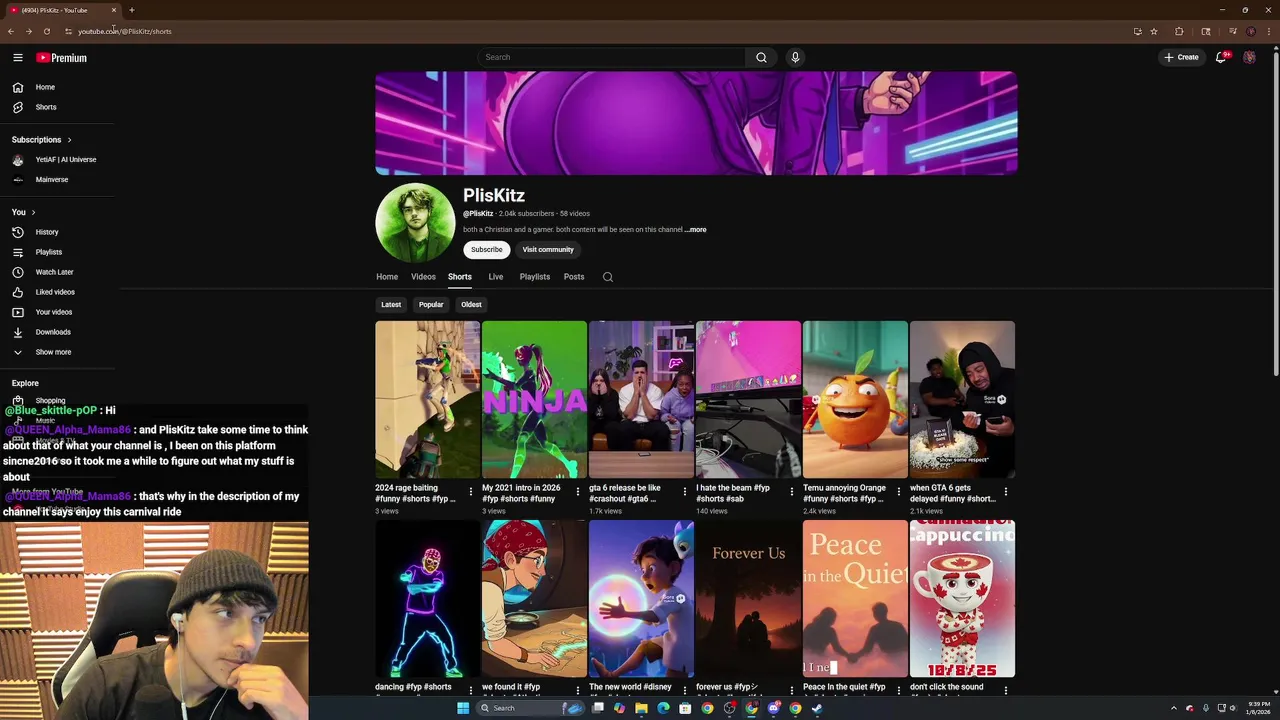1280x720 pixels.
Task: Click the YouTube Premium logo
Action: click(x=62, y=58)
